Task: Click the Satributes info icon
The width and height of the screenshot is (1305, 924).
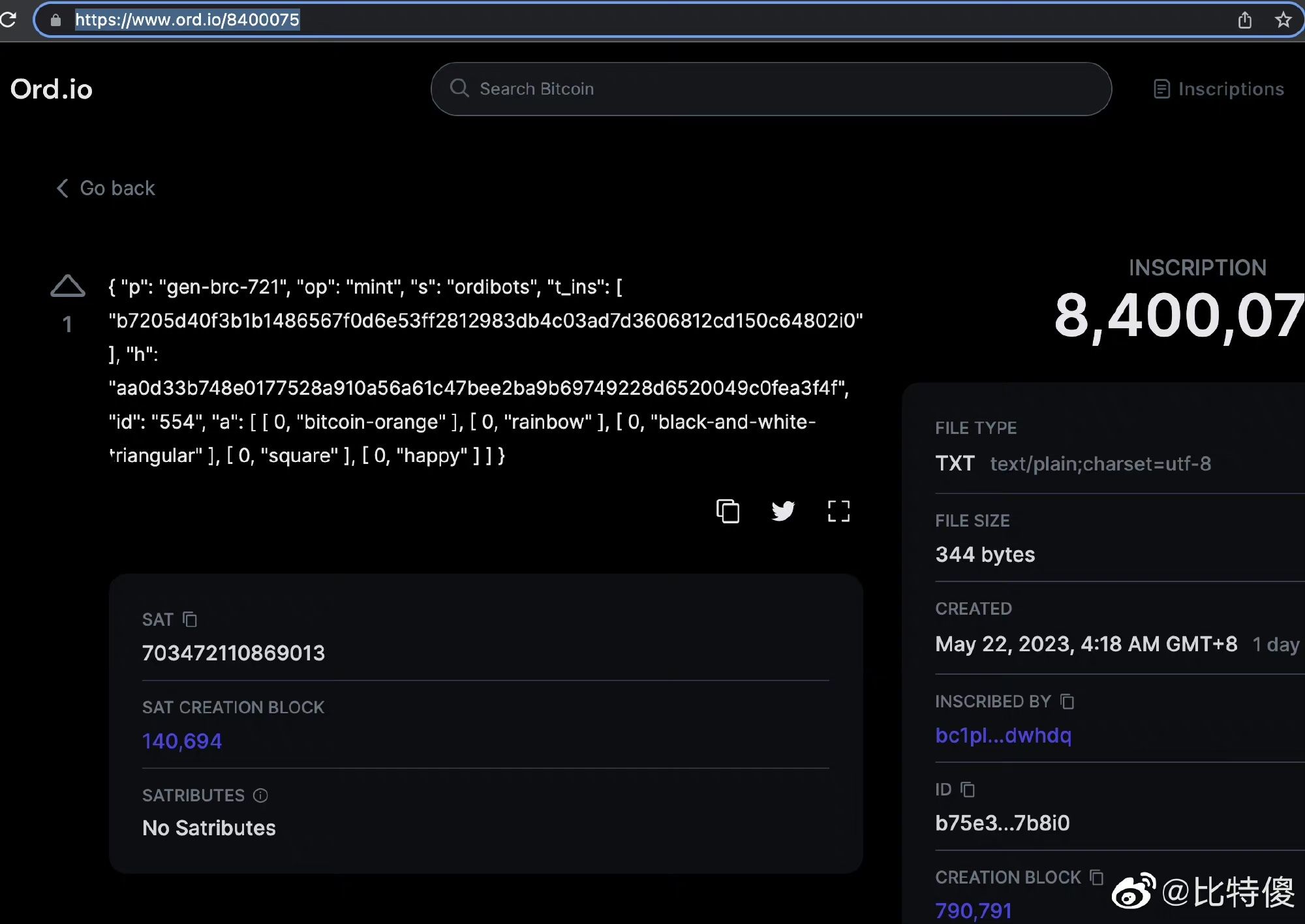Action: (260, 795)
